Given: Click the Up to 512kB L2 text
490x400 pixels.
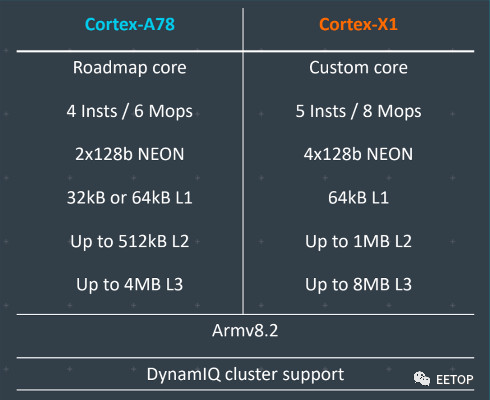Looking at the screenshot, I should tap(130, 241).
